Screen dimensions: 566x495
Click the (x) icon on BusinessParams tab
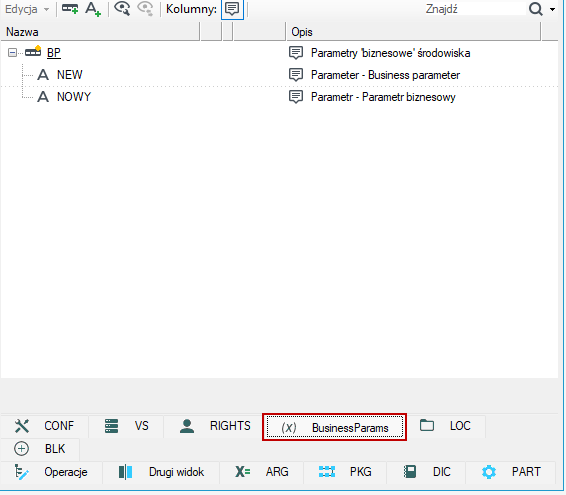click(289, 428)
